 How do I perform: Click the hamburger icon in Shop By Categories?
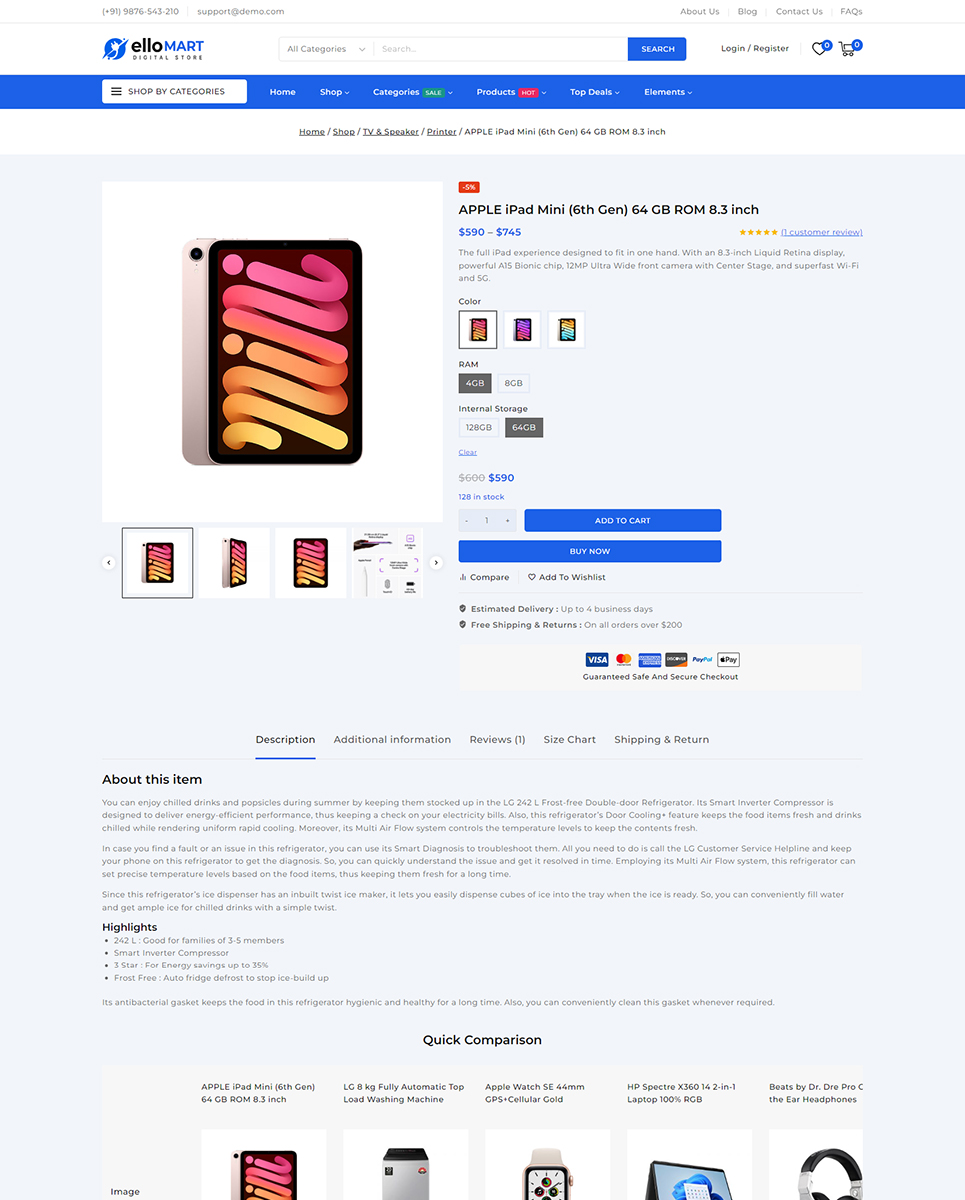pyautogui.click(x=116, y=91)
